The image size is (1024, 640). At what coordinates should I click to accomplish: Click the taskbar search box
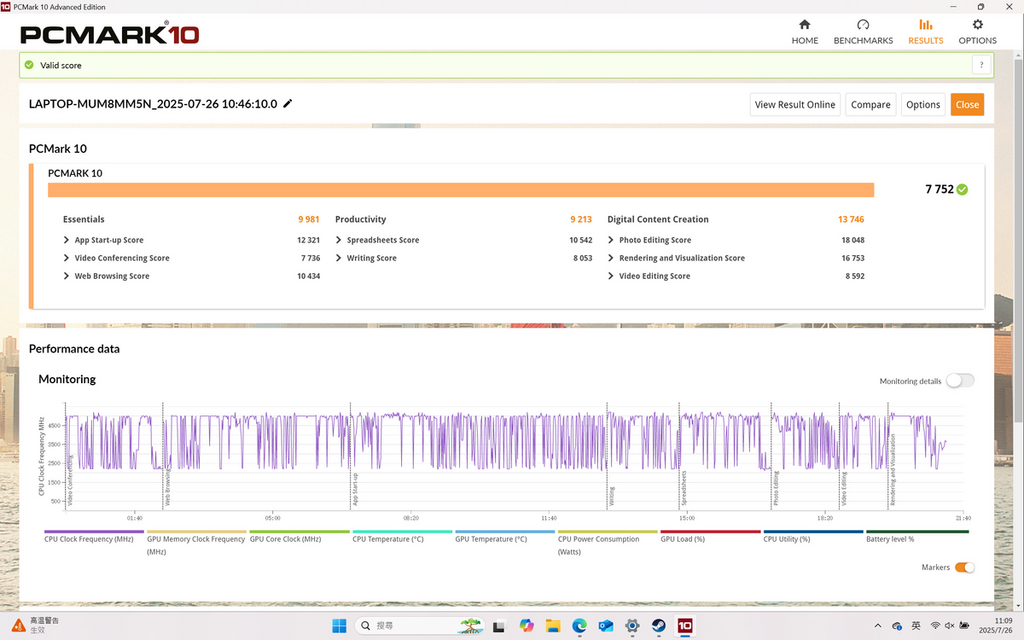(419, 626)
